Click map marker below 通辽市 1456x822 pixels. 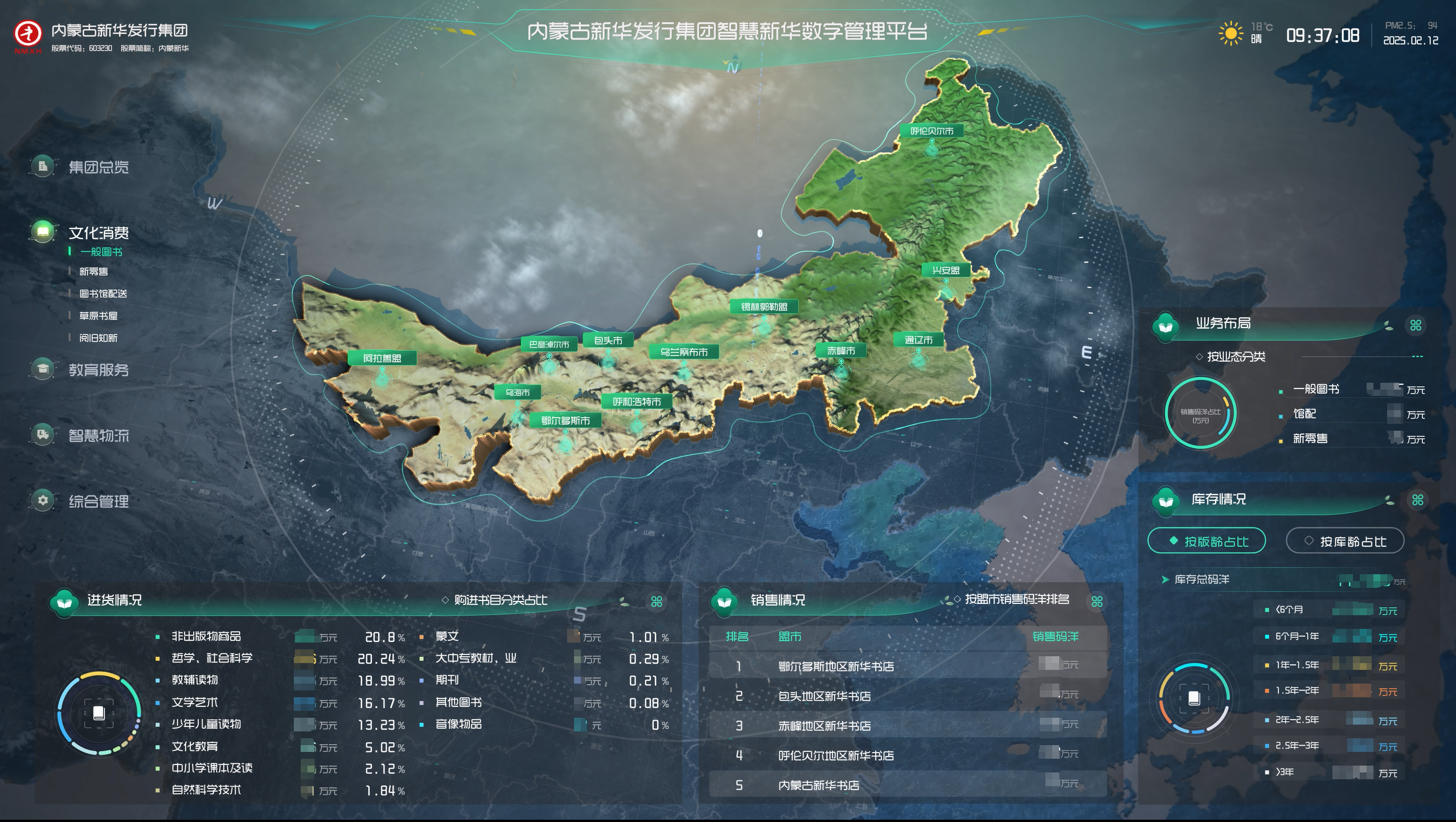[918, 359]
